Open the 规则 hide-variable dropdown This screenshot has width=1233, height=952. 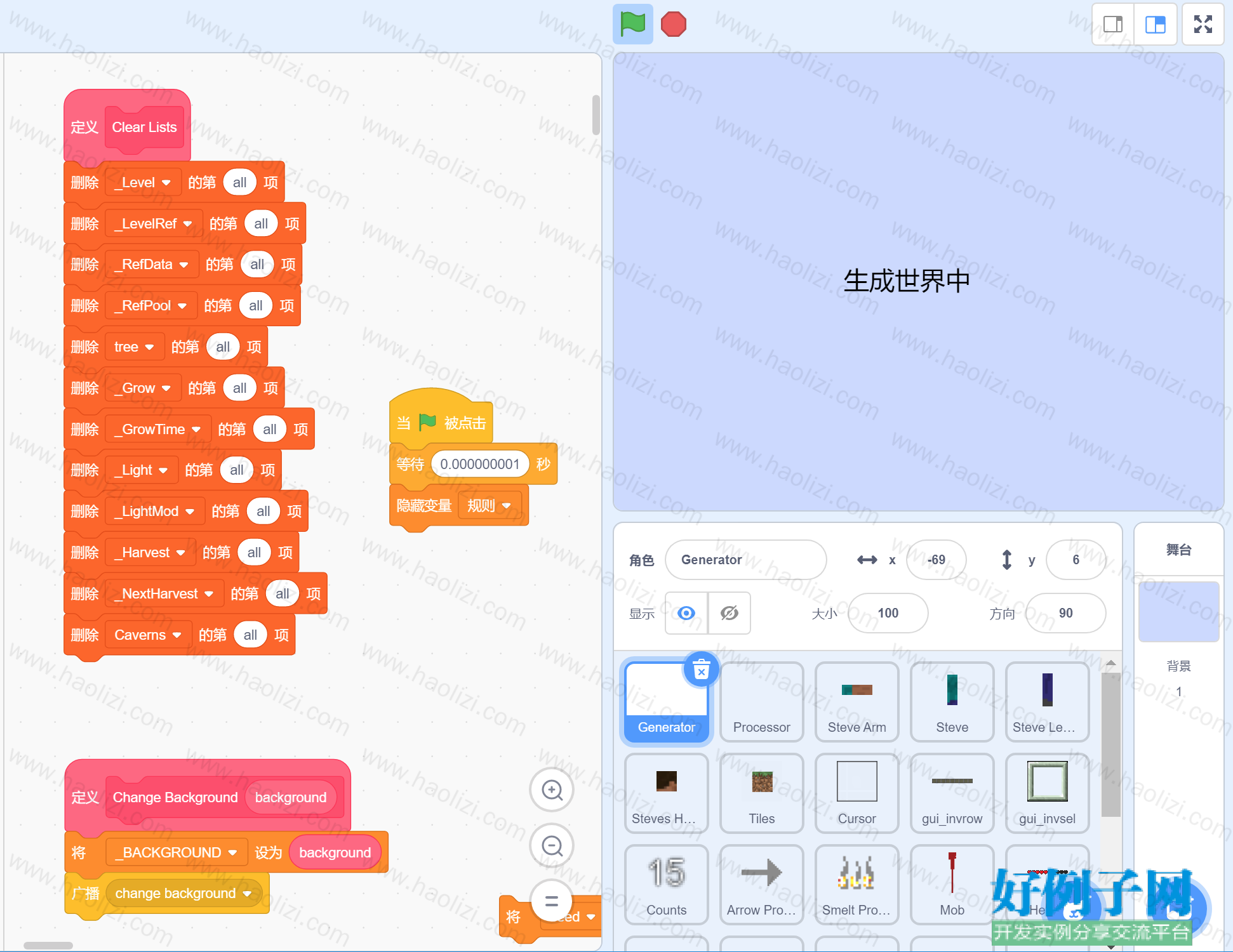tap(490, 506)
